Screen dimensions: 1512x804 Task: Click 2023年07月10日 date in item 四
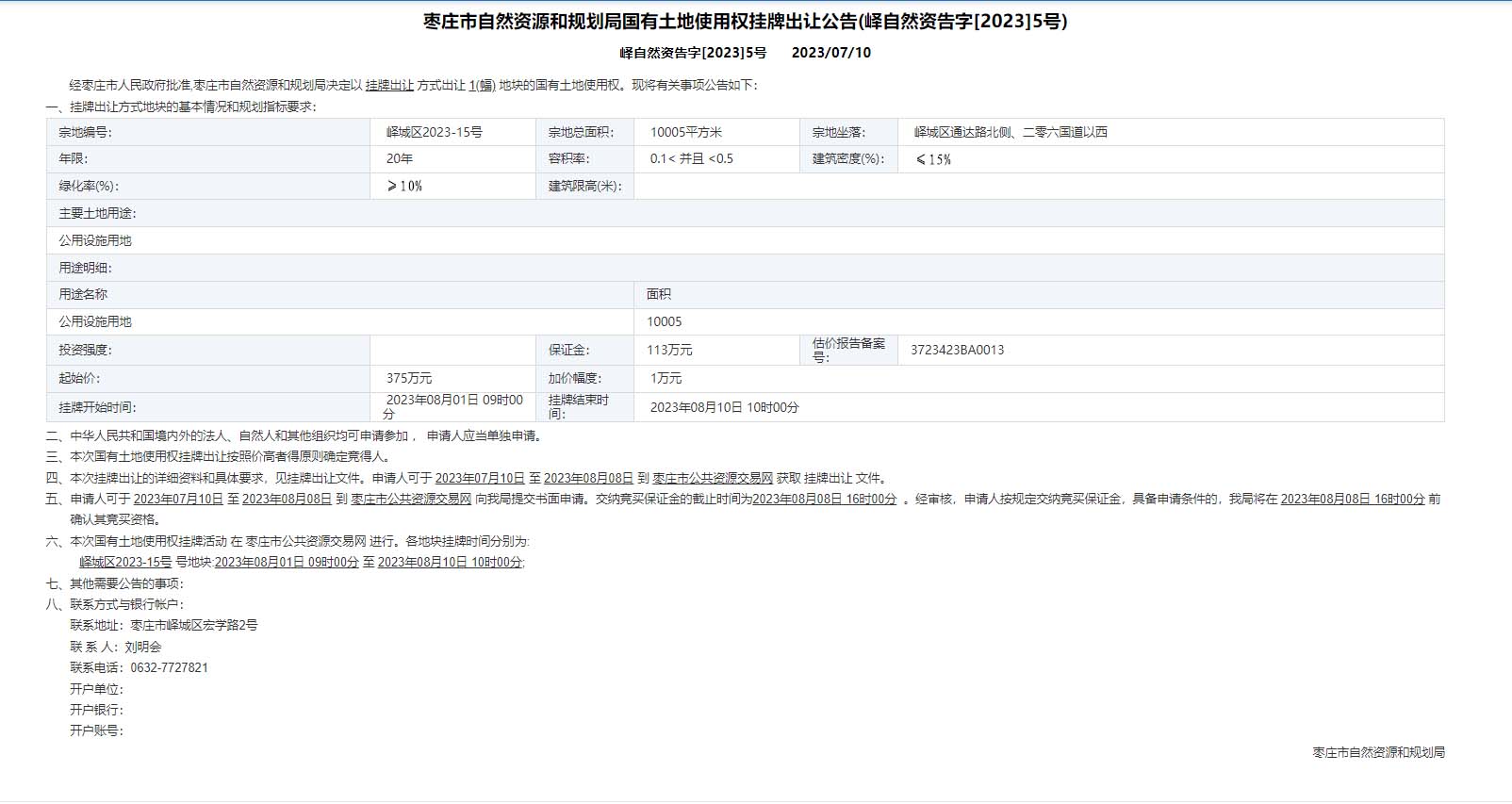click(480, 478)
